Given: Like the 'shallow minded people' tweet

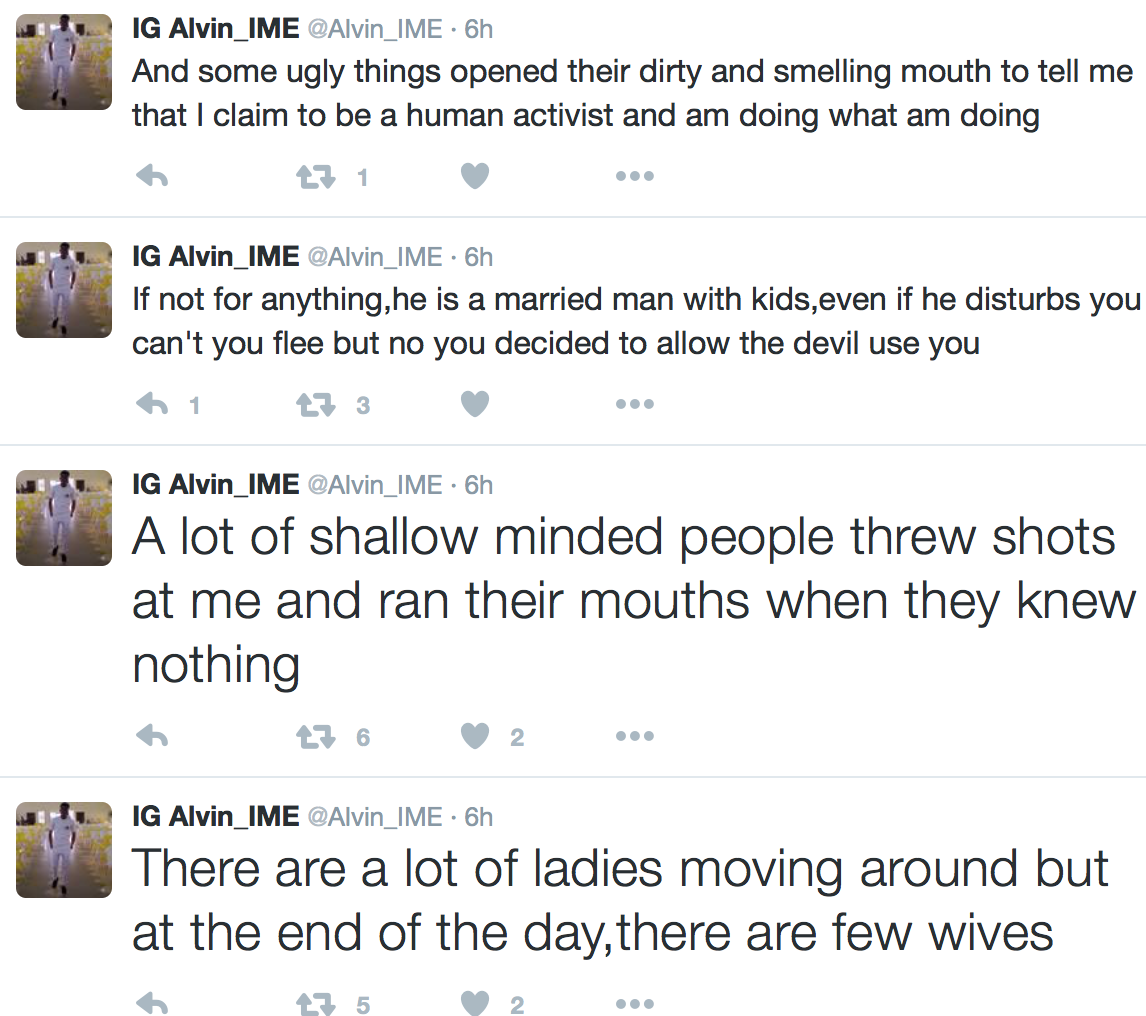Looking at the screenshot, I should pyautogui.click(x=475, y=736).
